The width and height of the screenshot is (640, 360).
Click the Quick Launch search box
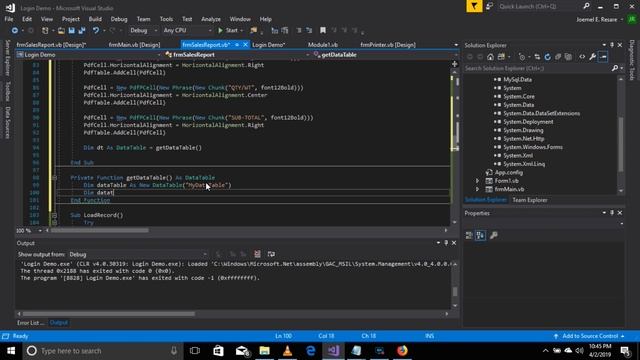click(x=540, y=7)
